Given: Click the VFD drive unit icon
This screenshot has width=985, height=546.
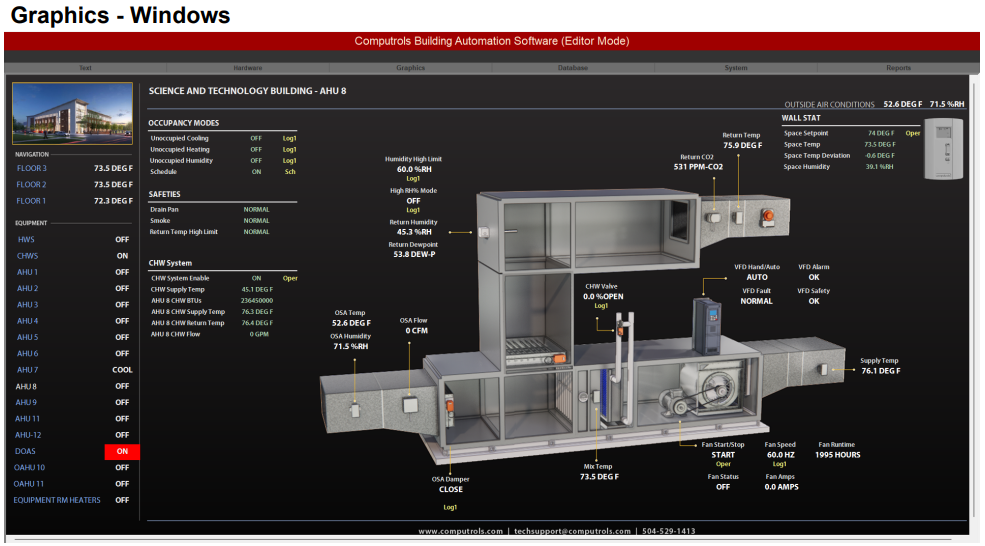Looking at the screenshot, I should click(709, 320).
